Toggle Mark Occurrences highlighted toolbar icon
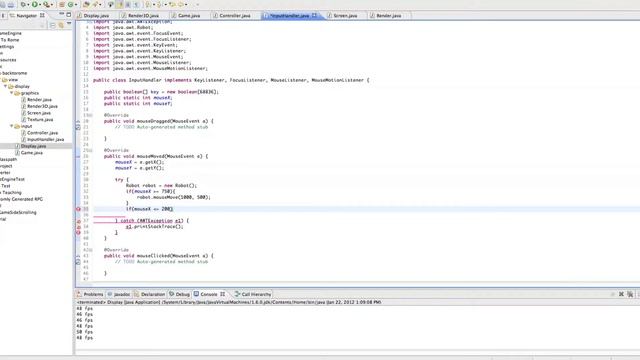The height and width of the screenshot is (360, 640). (120, 4)
